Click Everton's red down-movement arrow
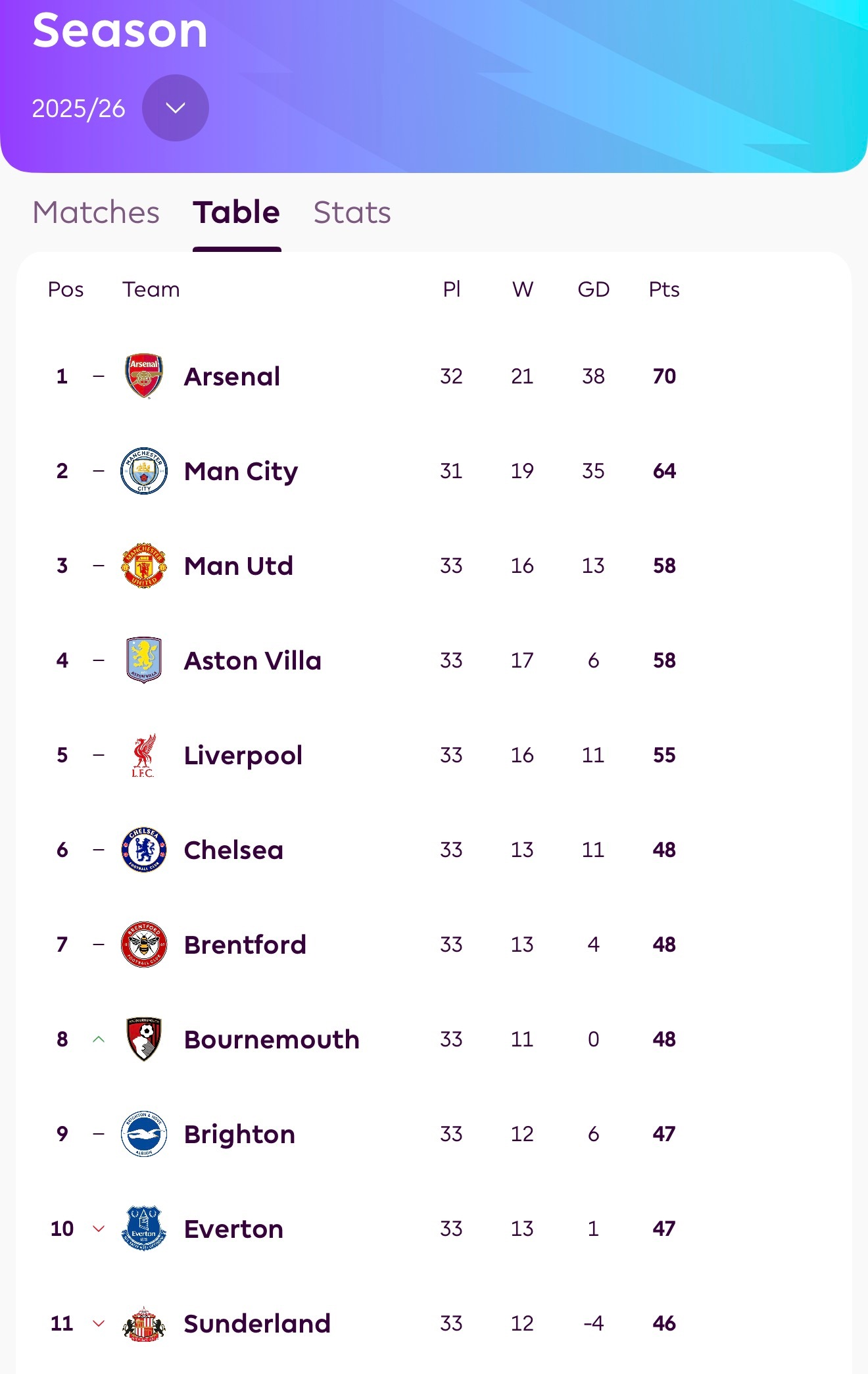 (x=99, y=1229)
